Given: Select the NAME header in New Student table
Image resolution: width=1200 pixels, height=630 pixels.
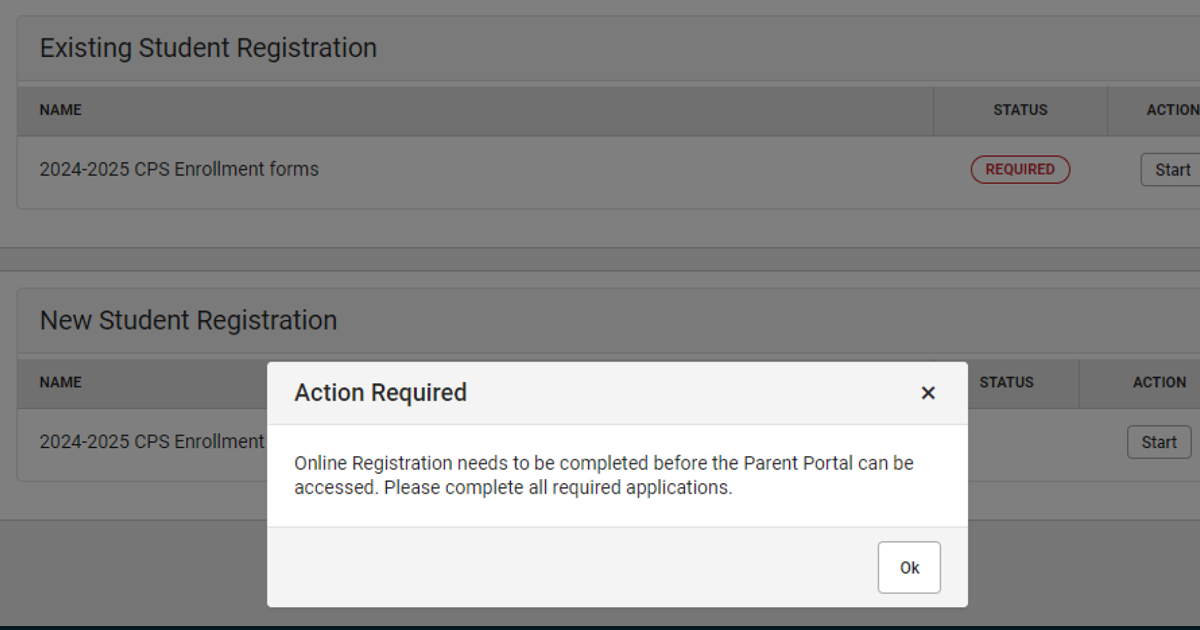Looking at the screenshot, I should 61,382.
